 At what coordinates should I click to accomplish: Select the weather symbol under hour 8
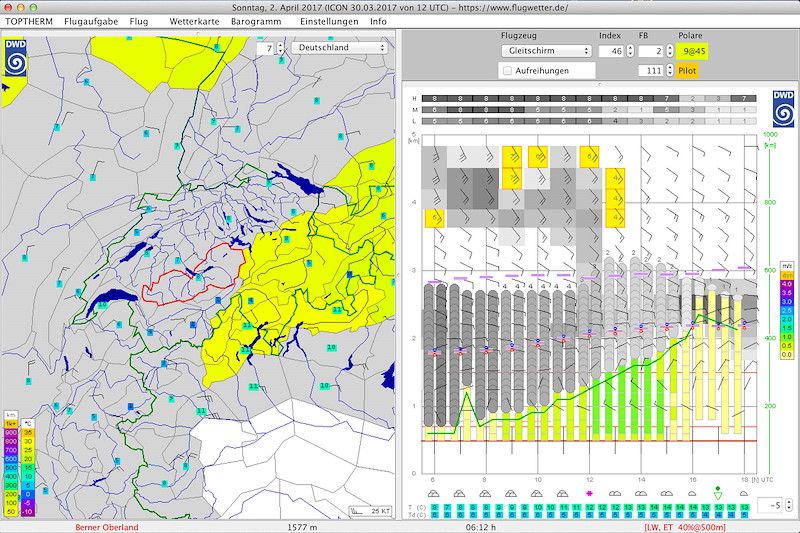[485, 494]
